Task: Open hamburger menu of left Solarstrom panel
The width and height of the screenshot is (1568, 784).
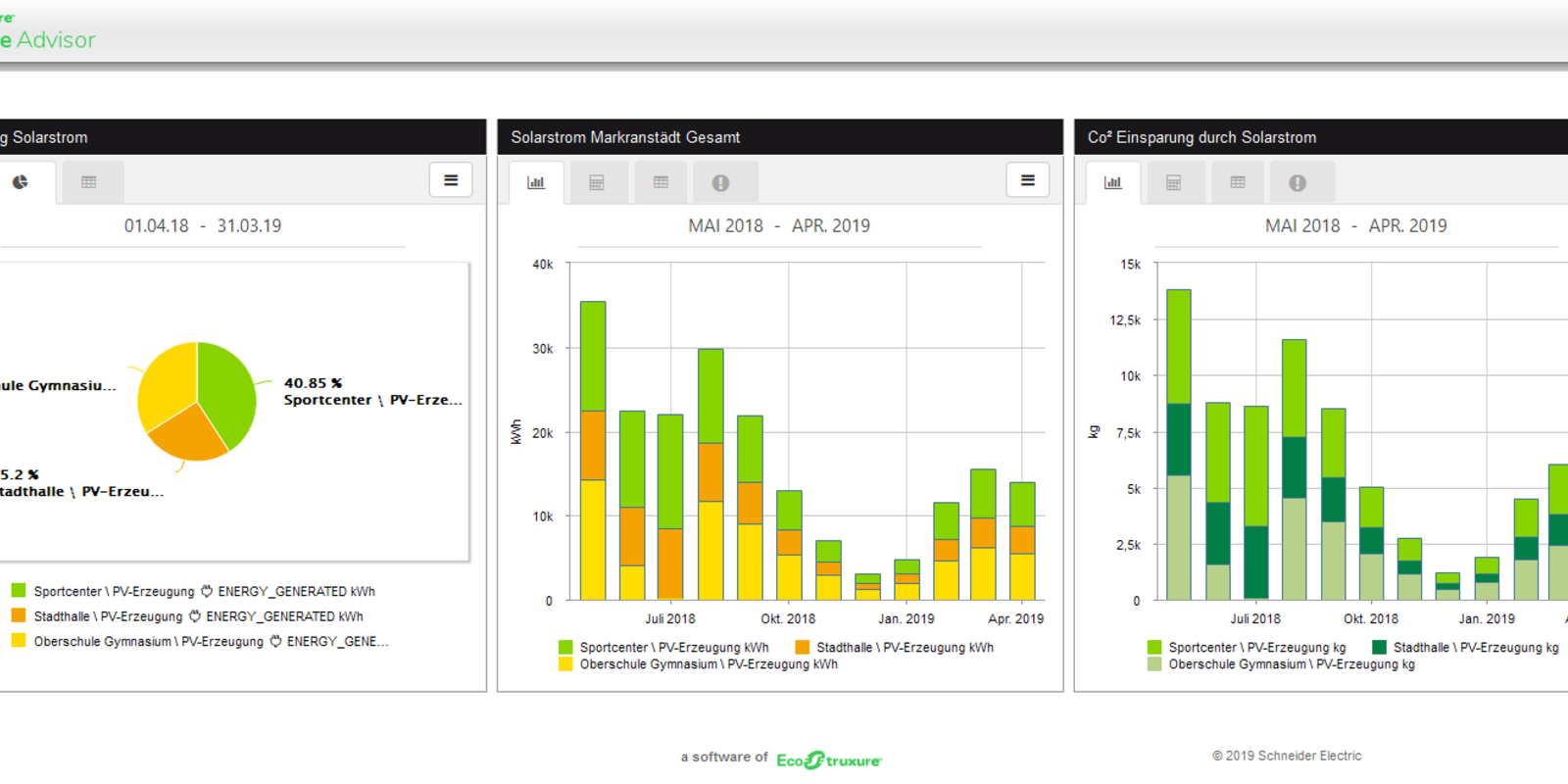Action: 451,180
